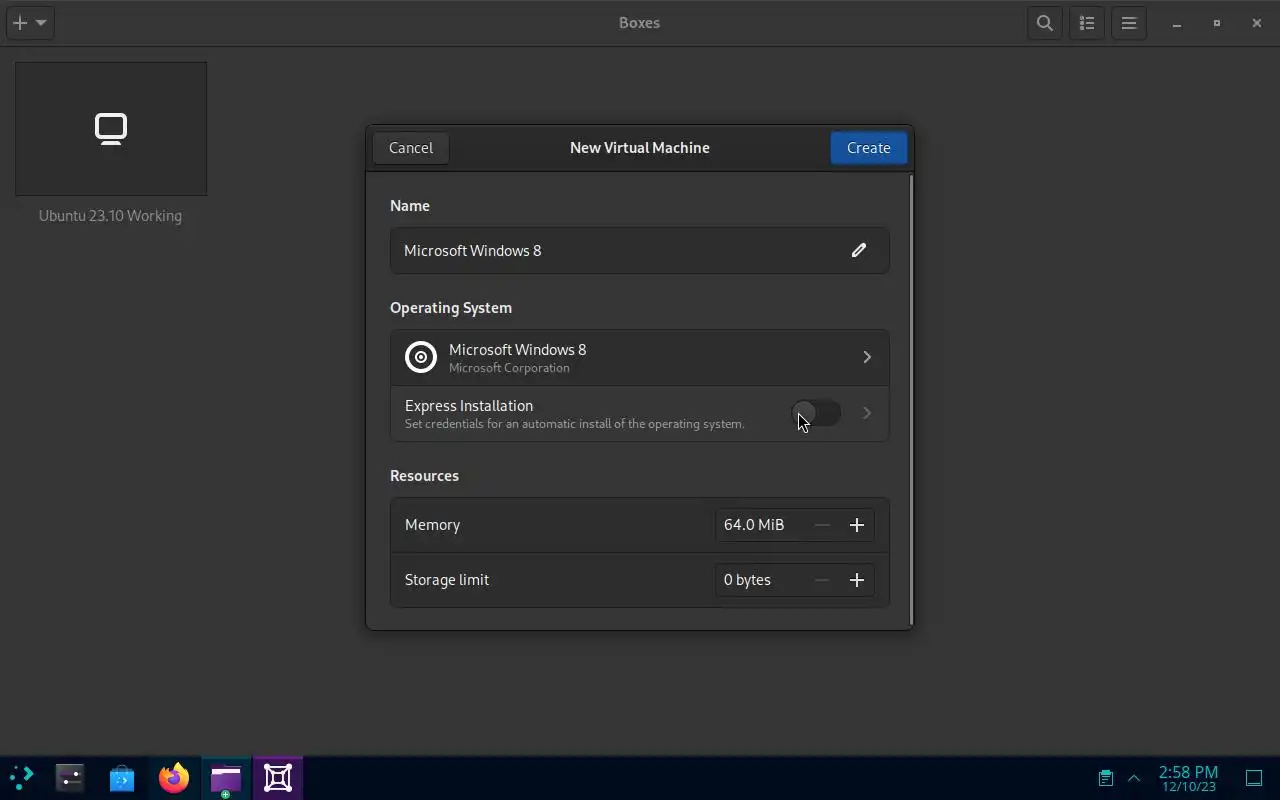Click the dialog vertical scrollbar
The height and width of the screenshot is (800, 1280).
pyautogui.click(x=910, y=400)
